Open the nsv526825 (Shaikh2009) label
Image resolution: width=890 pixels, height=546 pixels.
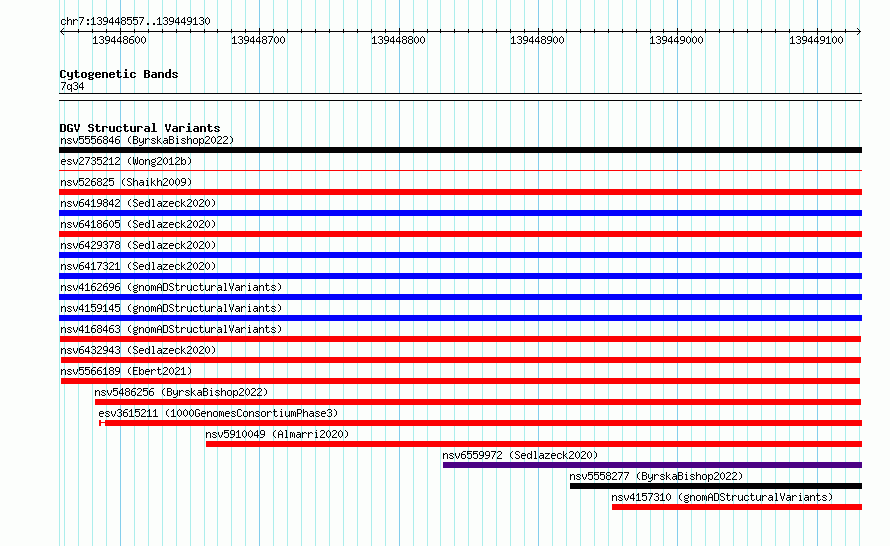[126, 182]
